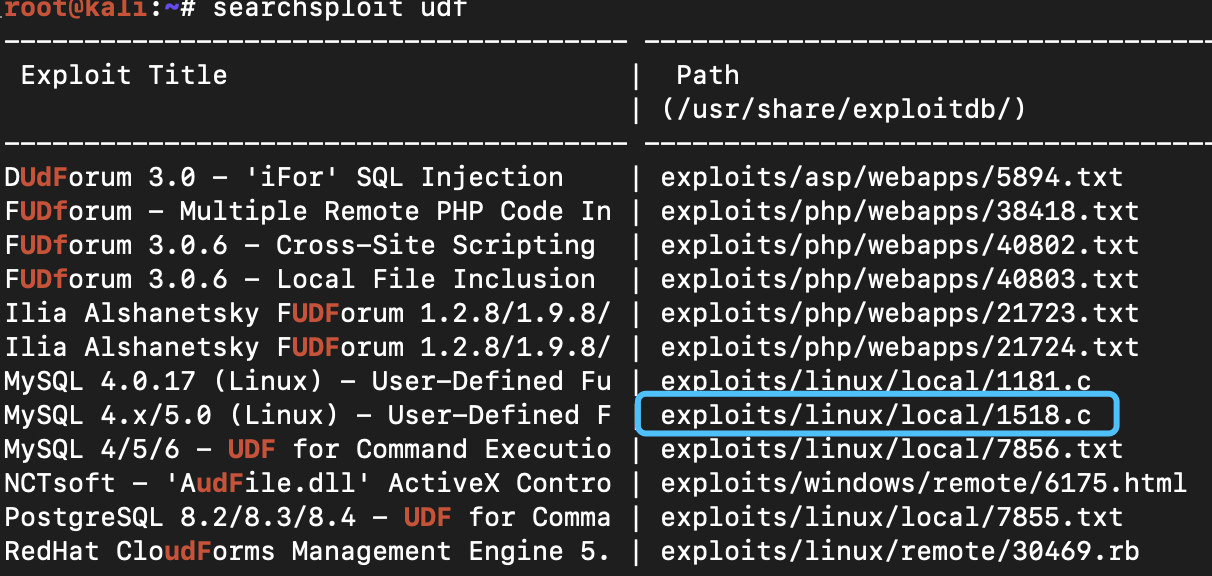Click the MySQL 4/5/6 UDF for Command Execution title
The width and height of the screenshot is (1212, 576).
coord(308,449)
